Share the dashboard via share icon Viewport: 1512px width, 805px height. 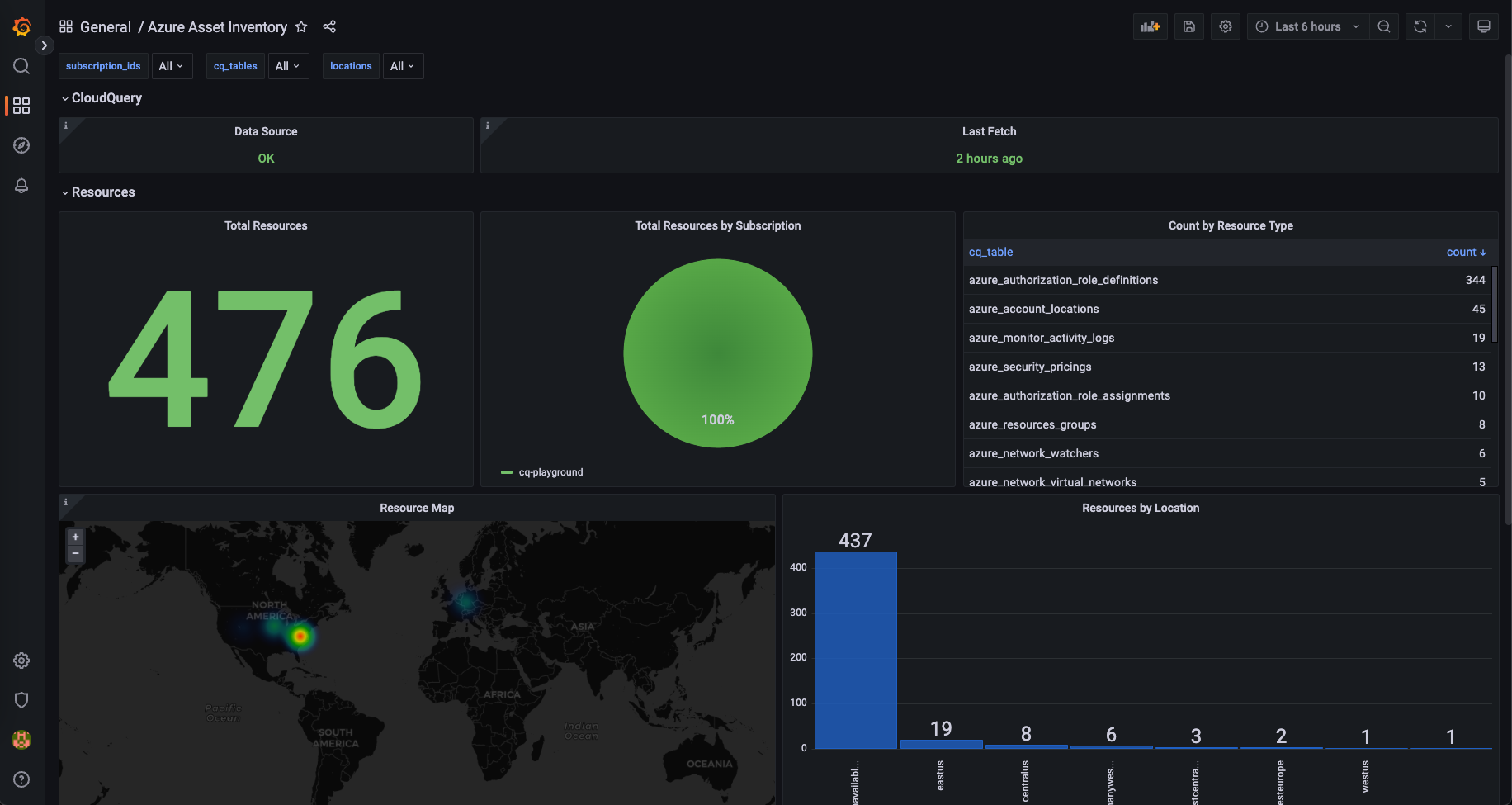click(329, 26)
